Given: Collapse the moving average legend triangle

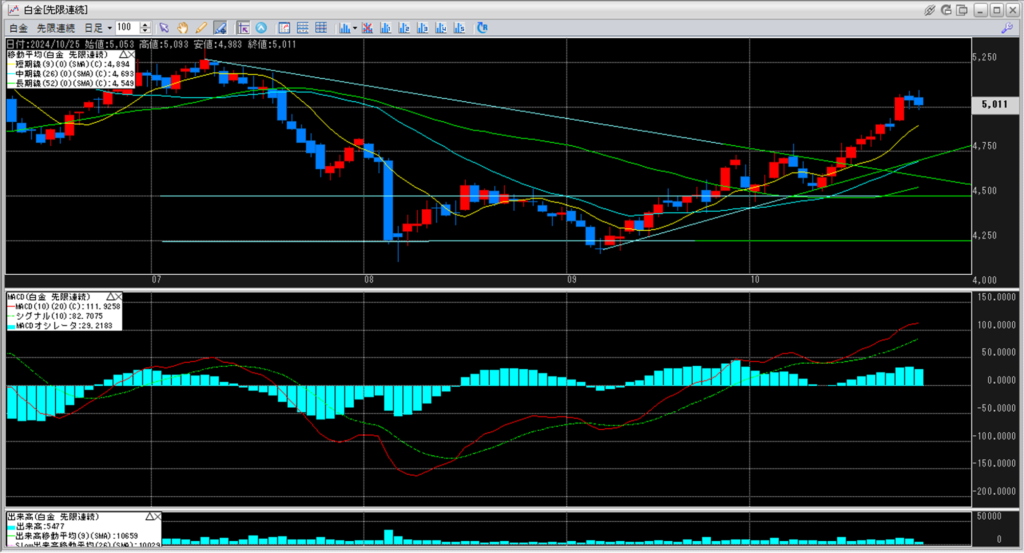Looking at the screenshot, I should coord(123,54).
